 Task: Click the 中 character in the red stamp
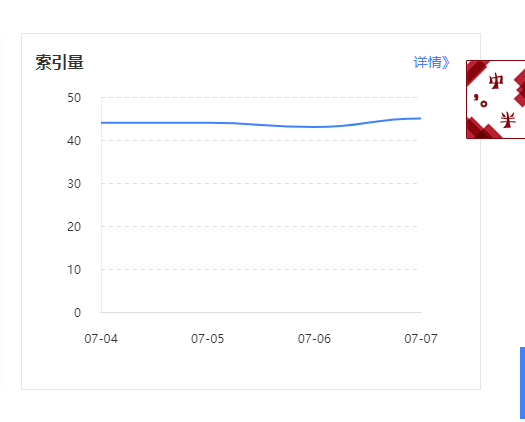coord(496,81)
